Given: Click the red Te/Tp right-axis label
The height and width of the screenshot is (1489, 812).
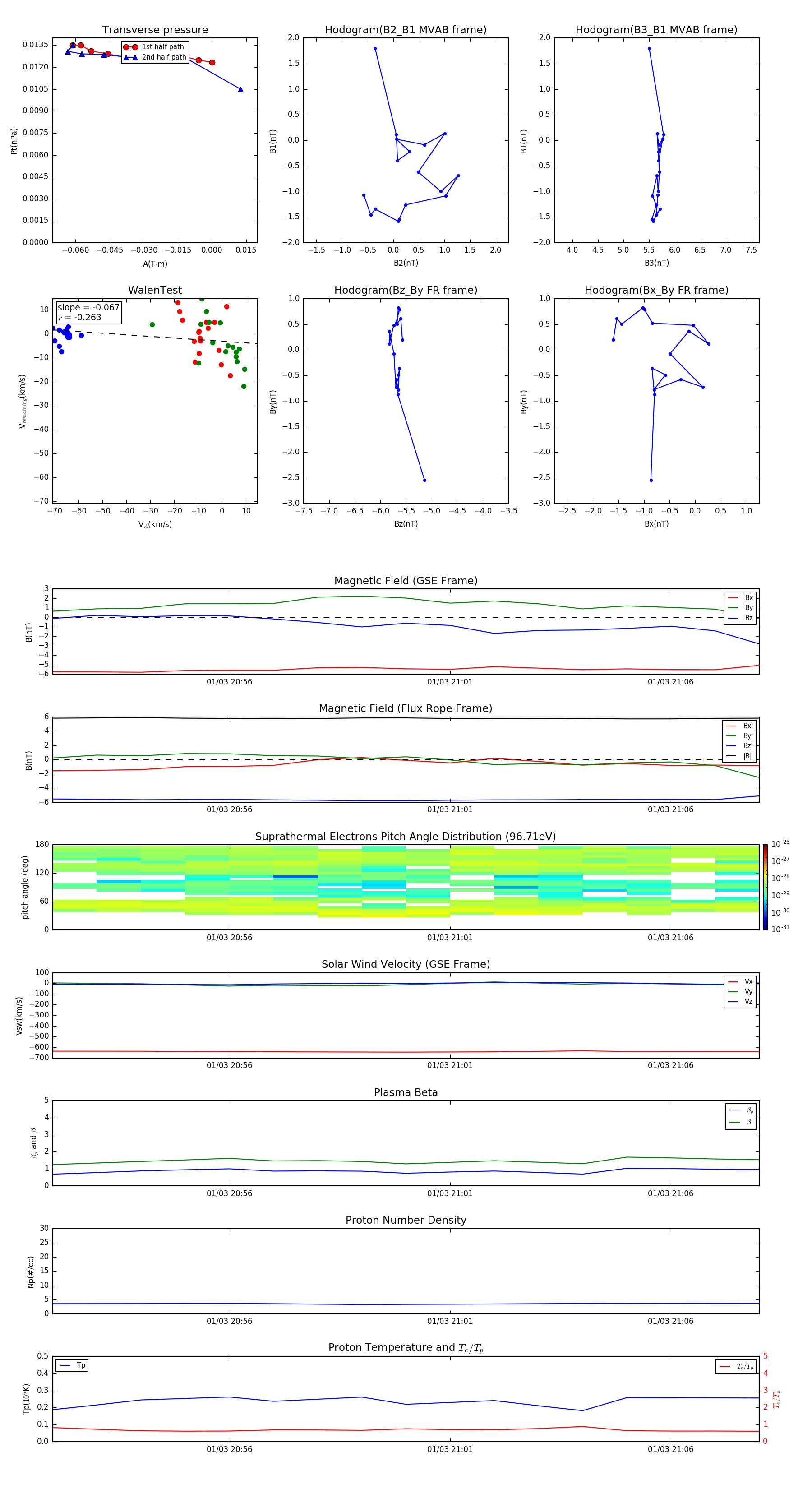Looking at the screenshot, I should coord(777,1399).
